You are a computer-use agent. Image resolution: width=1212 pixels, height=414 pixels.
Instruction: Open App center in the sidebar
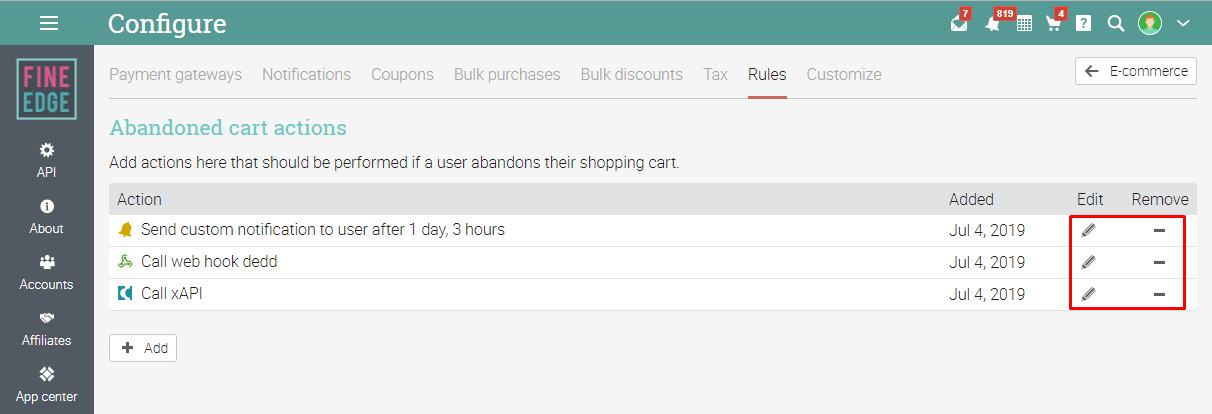pos(47,385)
